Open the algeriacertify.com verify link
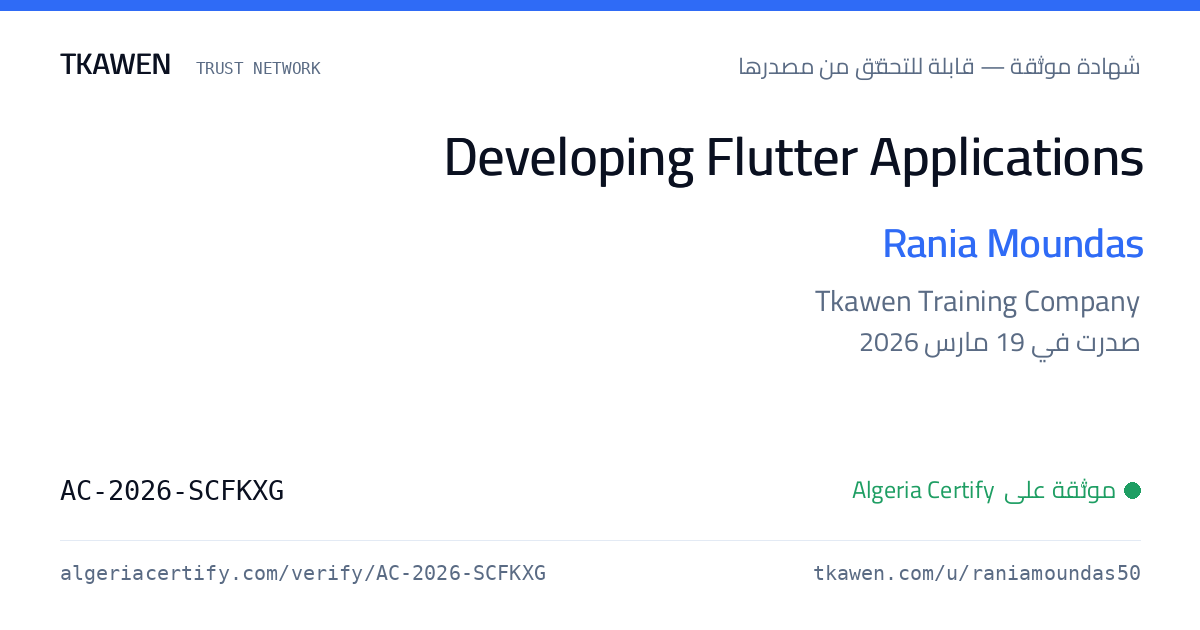1200x630 pixels. coord(303,573)
